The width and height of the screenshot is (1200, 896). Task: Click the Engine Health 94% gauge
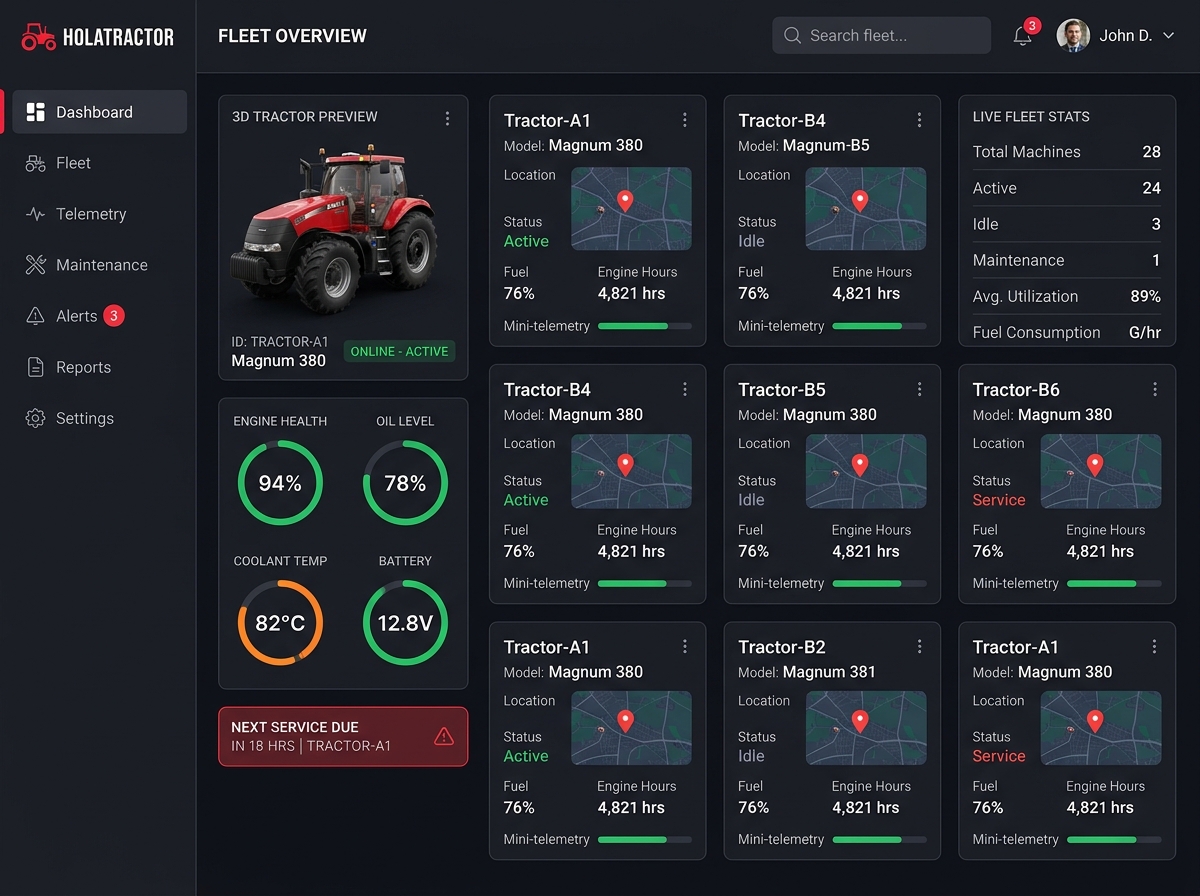[x=280, y=483]
